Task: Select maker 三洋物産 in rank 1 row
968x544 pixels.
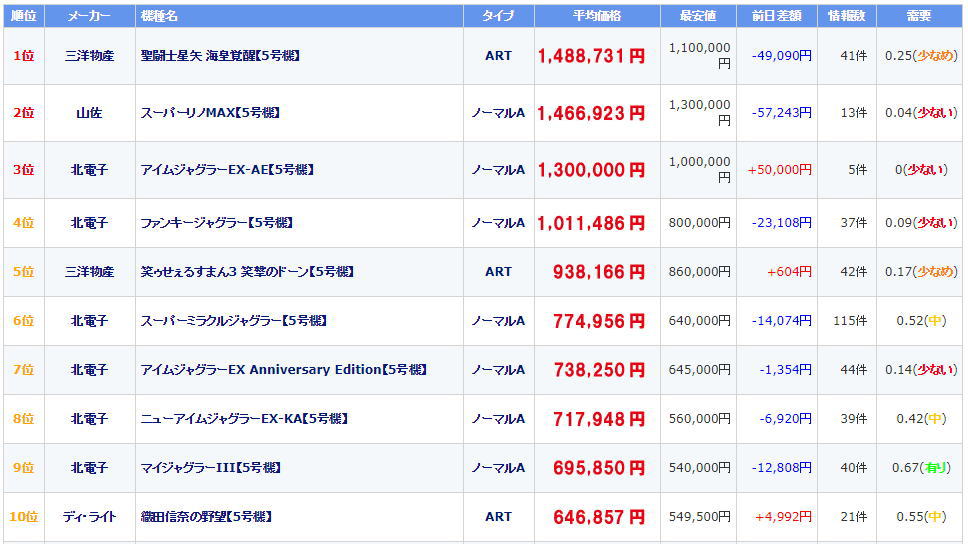Action: [90, 56]
